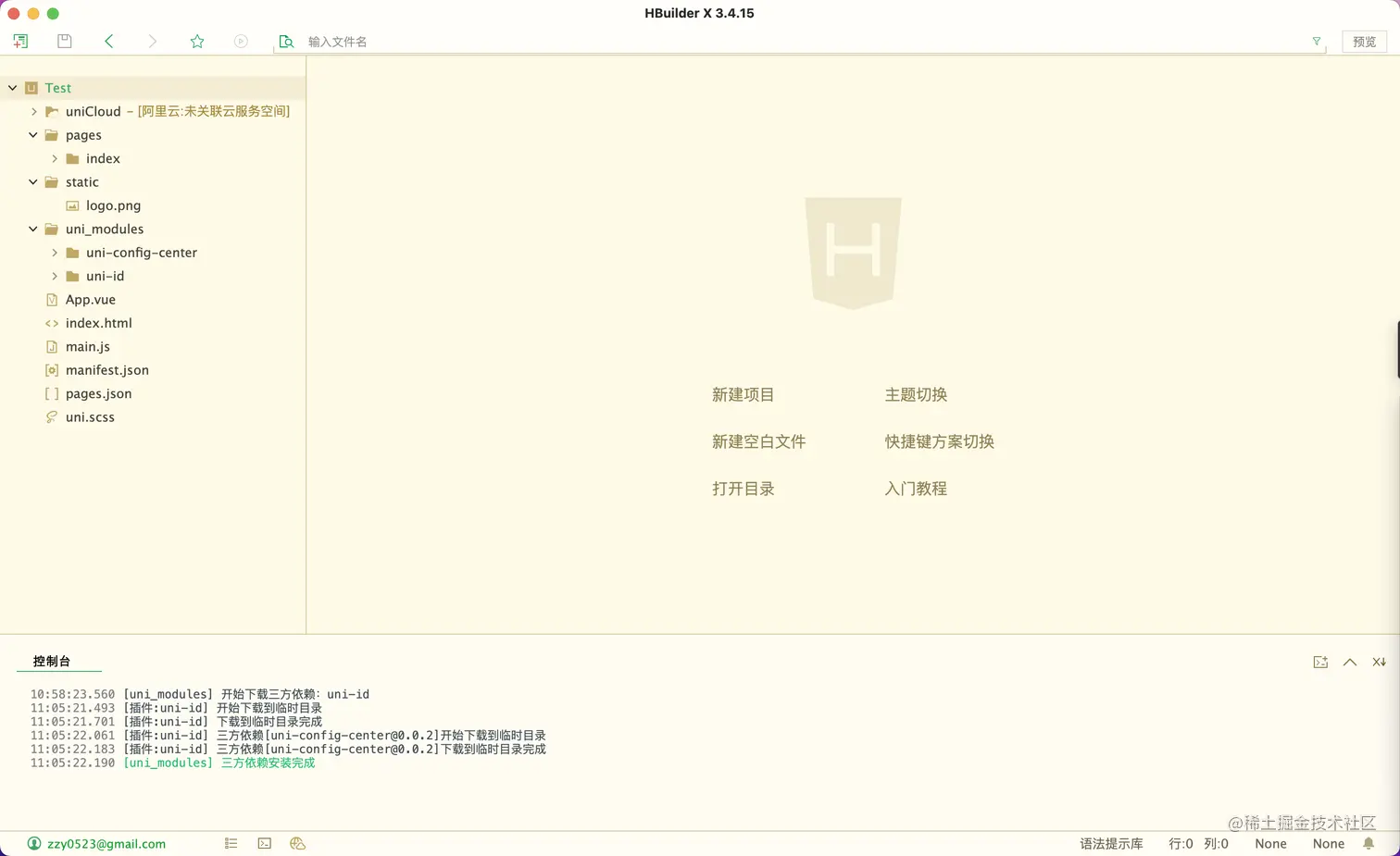This screenshot has width=1400, height=856.
Task: Expand the uniCloud folder arrow
Action: tap(33, 111)
